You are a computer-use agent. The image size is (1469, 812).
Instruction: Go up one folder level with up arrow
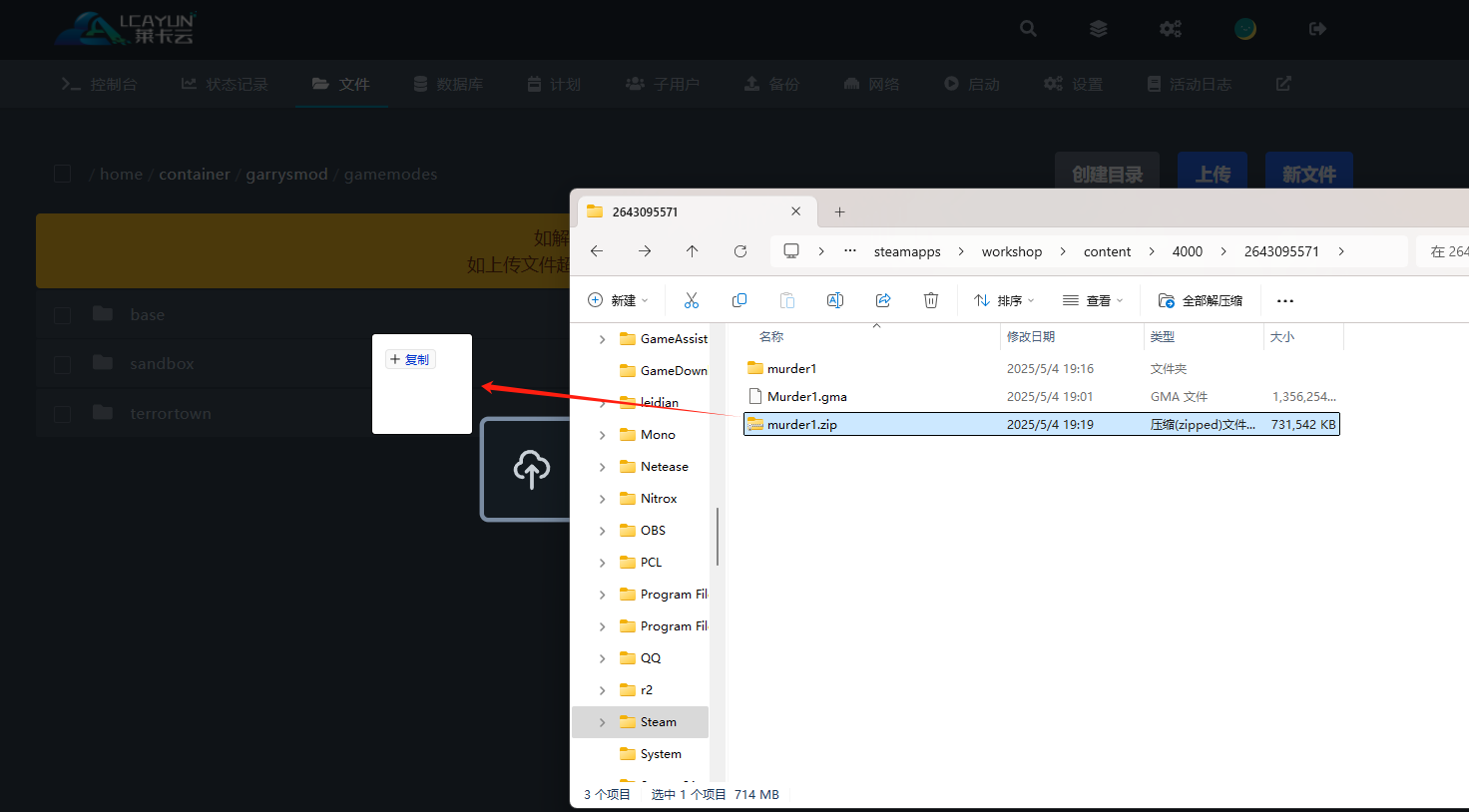click(x=692, y=251)
